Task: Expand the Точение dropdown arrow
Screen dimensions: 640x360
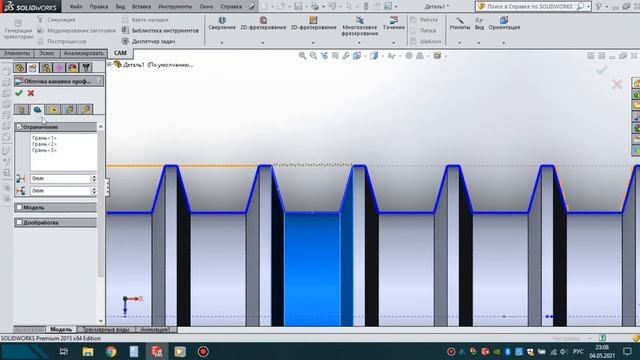Action: 393,42
